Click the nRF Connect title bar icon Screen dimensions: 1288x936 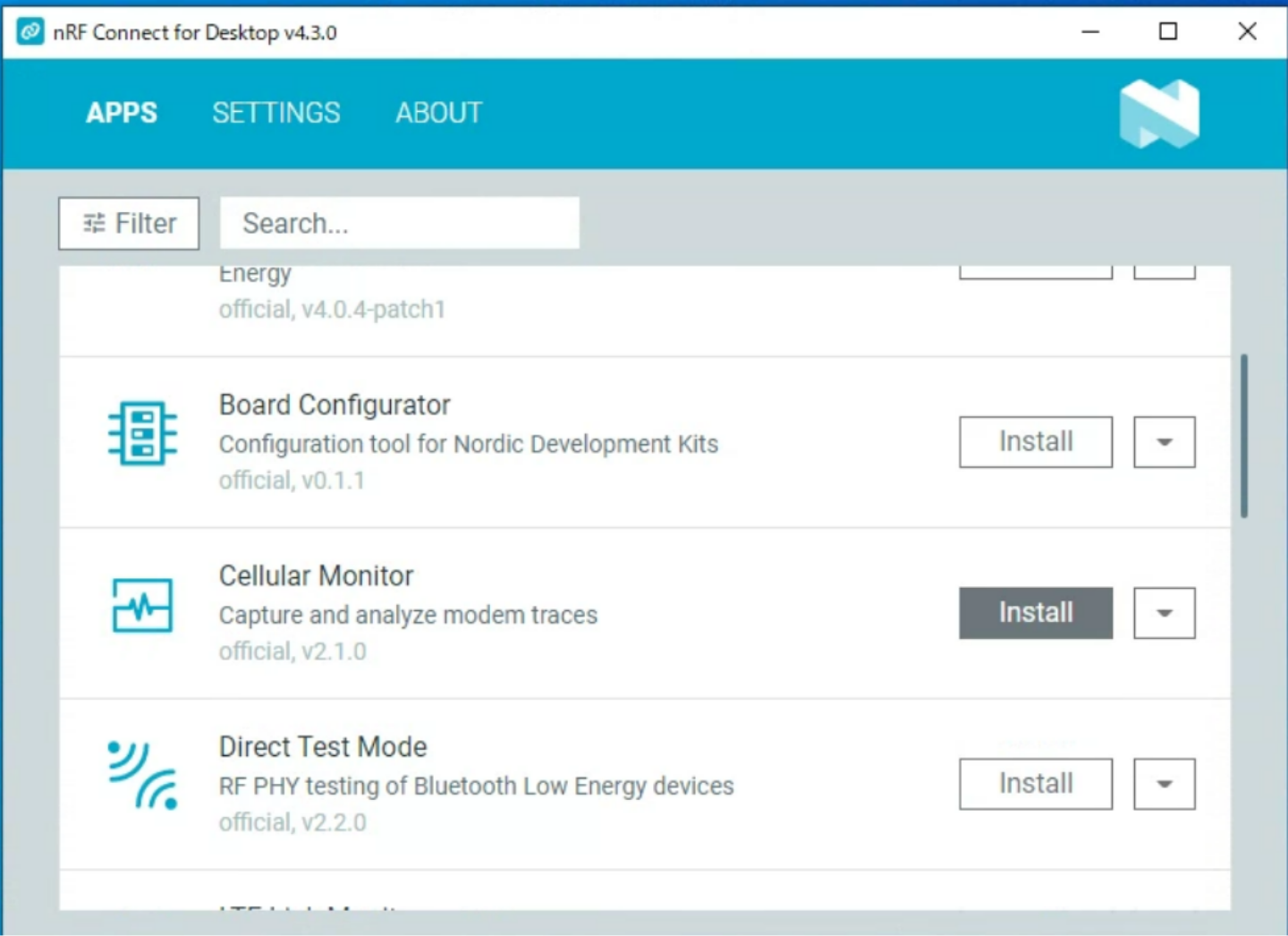(x=30, y=32)
